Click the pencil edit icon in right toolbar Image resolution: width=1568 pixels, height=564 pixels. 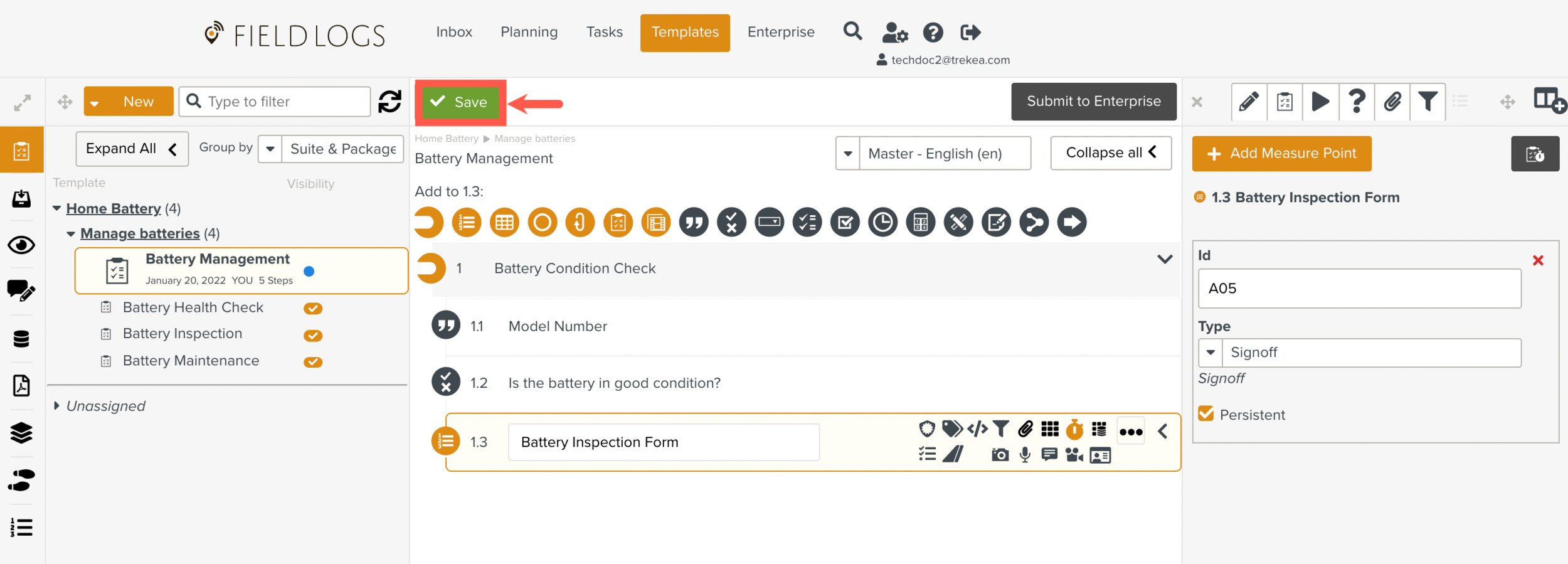[1248, 102]
